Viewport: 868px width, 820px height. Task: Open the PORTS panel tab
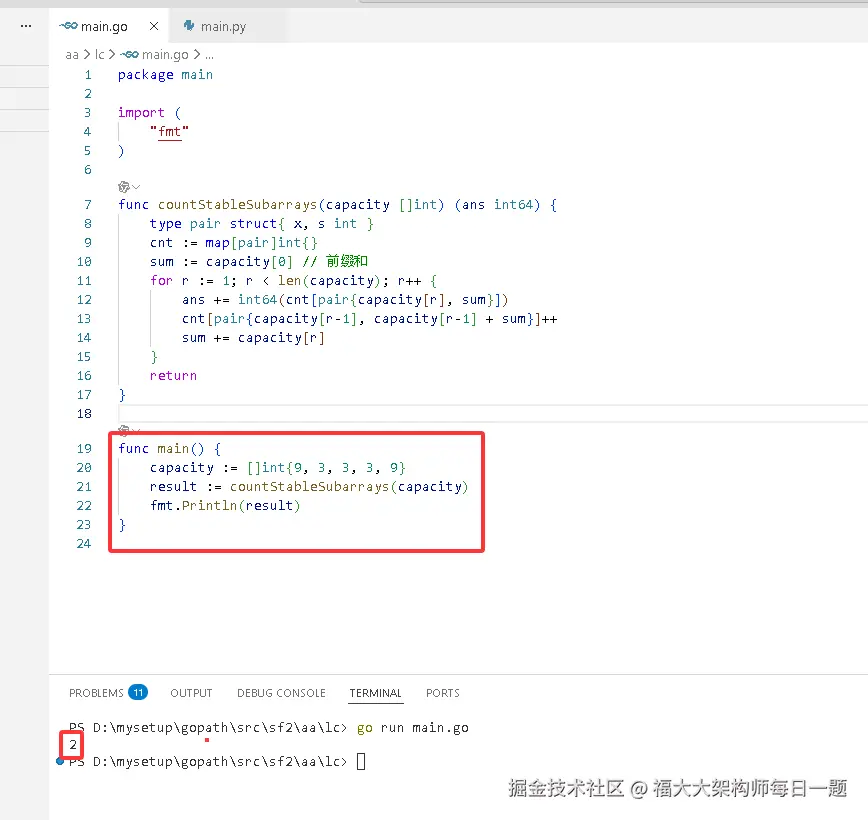coord(443,693)
